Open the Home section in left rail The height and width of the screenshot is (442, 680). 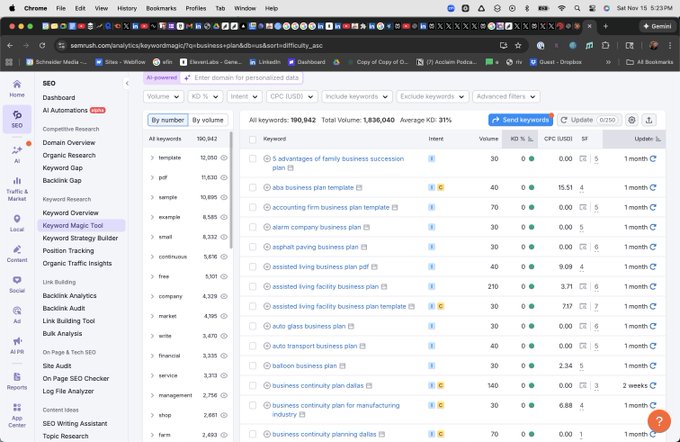click(x=17, y=88)
